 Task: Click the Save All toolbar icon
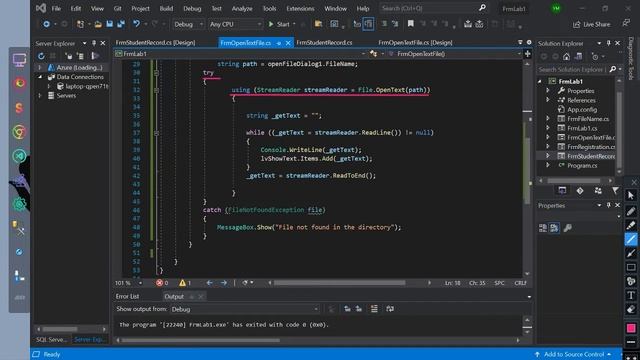click(x=121, y=24)
